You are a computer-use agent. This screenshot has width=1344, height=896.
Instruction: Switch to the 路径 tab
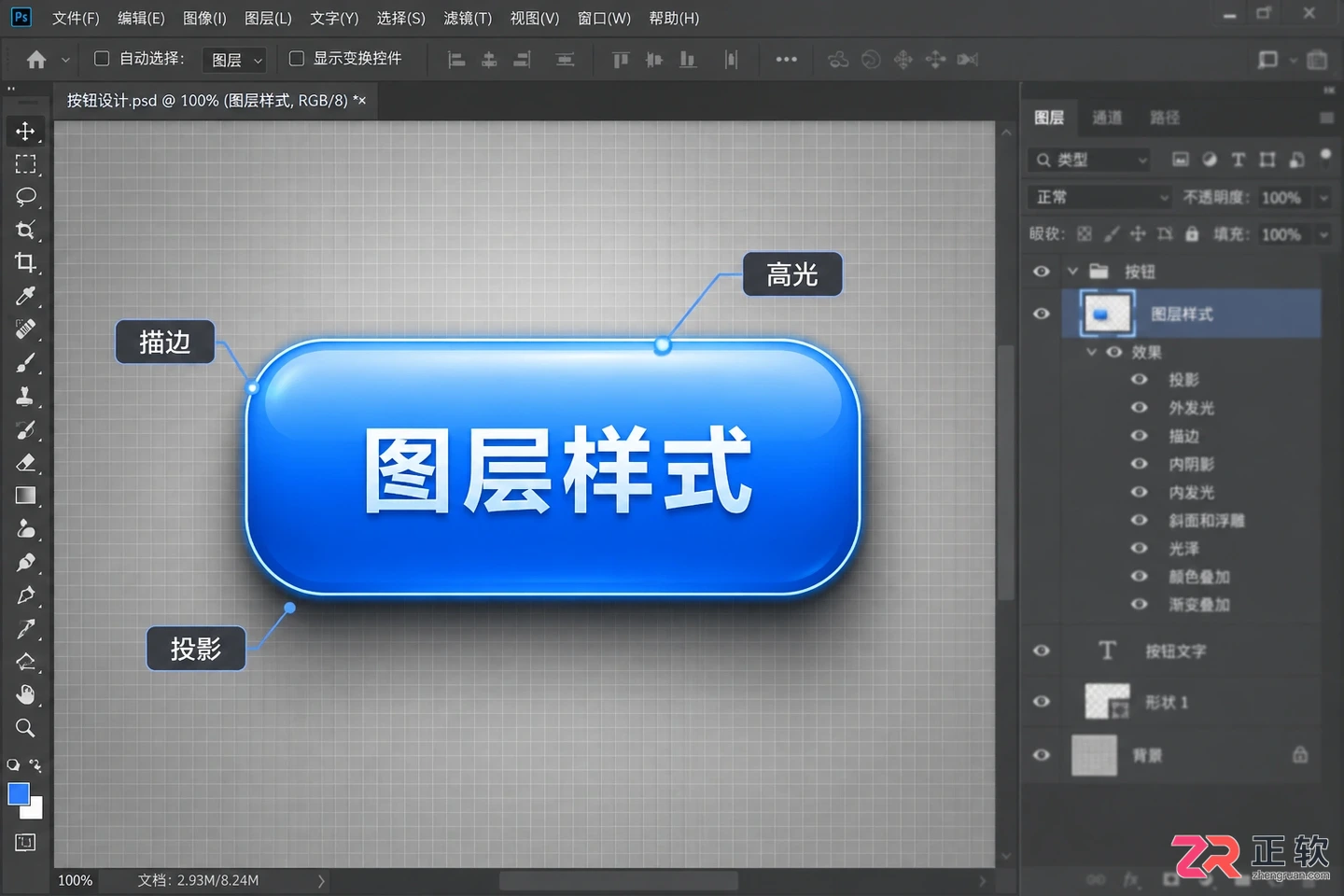[x=1165, y=118]
